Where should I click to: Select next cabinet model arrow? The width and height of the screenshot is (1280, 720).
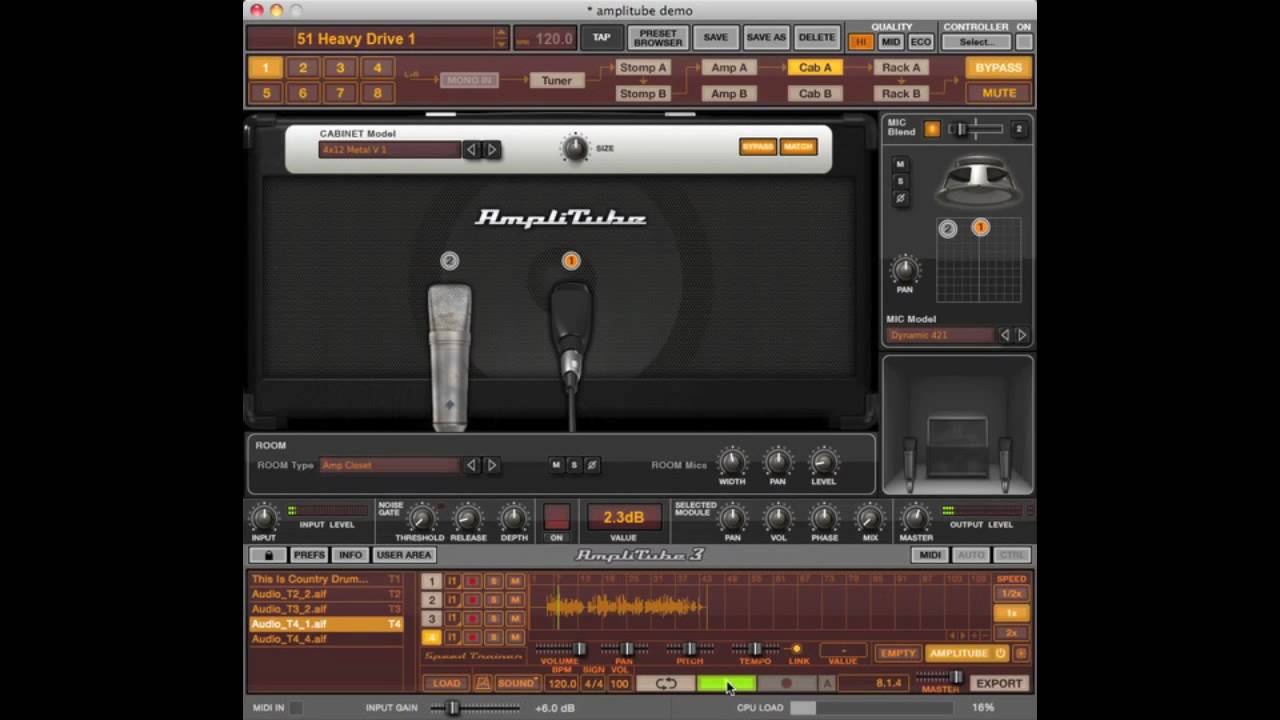[x=491, y=150]
